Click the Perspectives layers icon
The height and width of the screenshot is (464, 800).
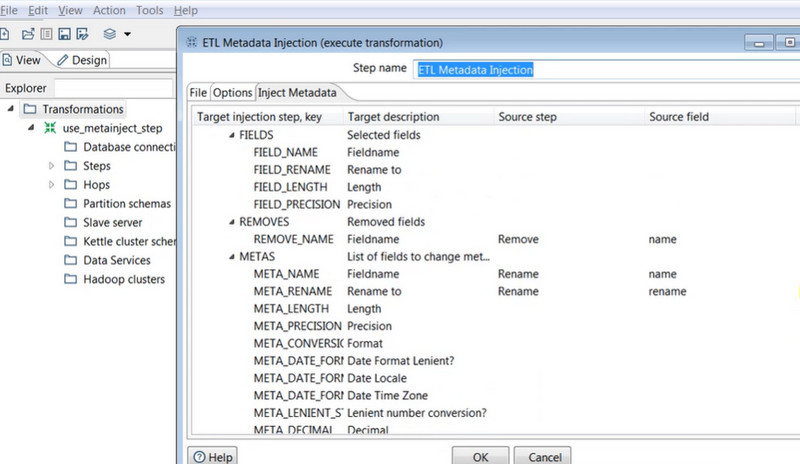(110, 34)
